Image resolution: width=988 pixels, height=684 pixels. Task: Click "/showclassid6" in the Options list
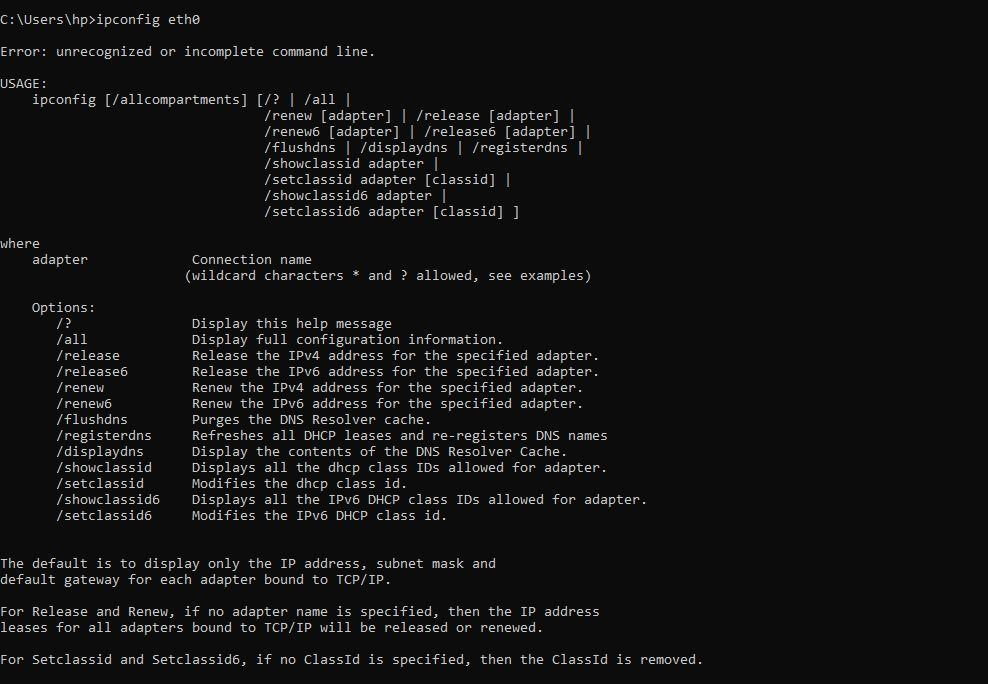[108, 500]
